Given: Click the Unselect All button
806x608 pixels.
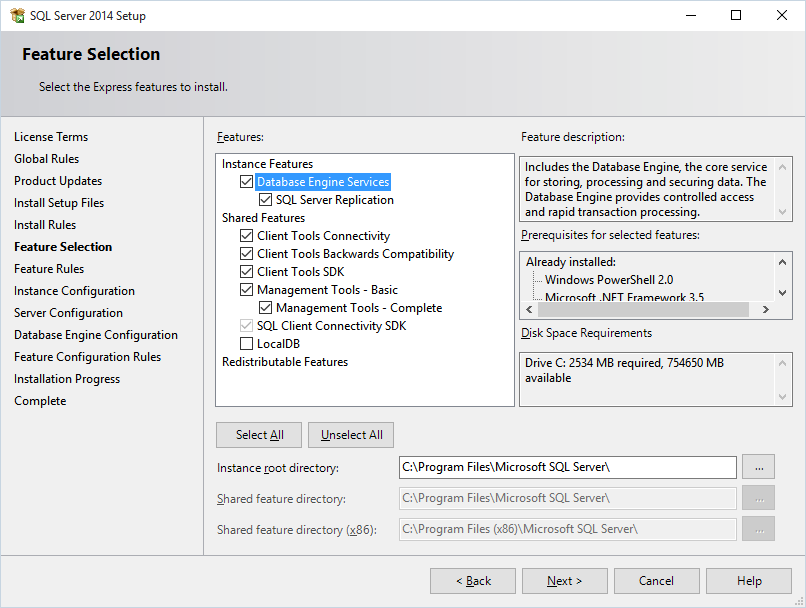Looking at the screenshot, I should point(351,435).
